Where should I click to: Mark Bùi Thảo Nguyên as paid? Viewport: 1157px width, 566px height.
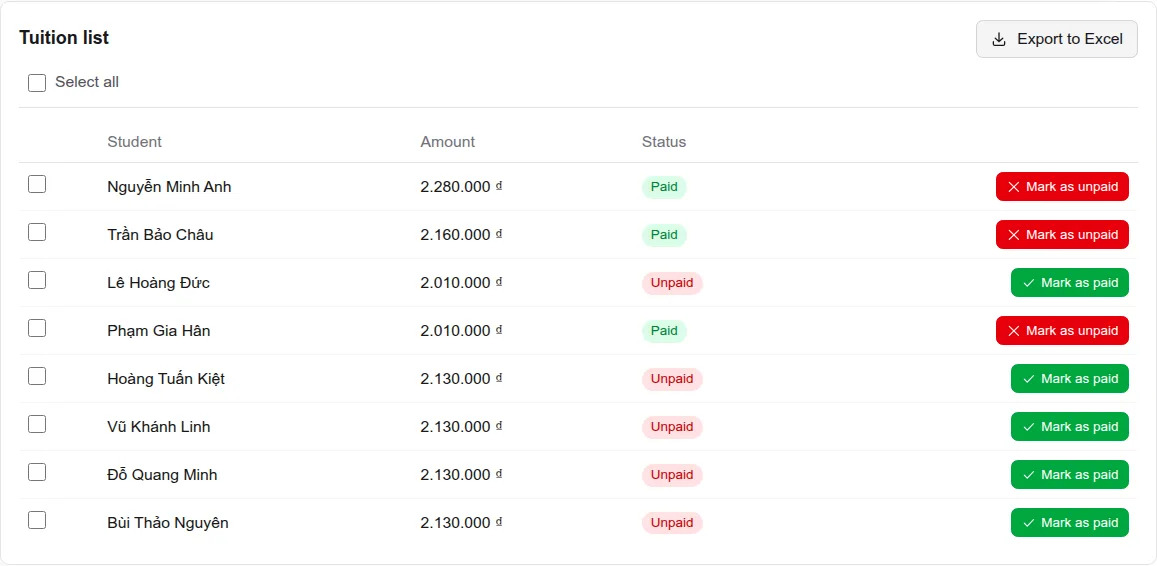coord(1070,522)
